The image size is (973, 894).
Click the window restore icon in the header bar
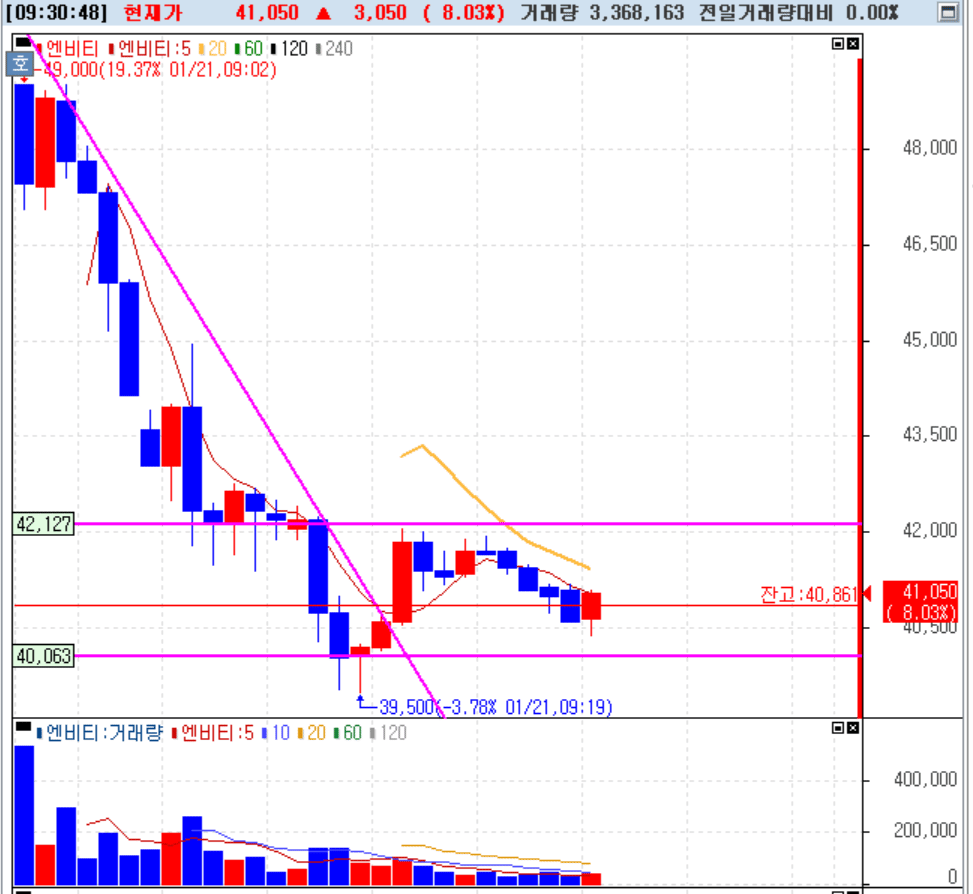click(x=948, y=12)
